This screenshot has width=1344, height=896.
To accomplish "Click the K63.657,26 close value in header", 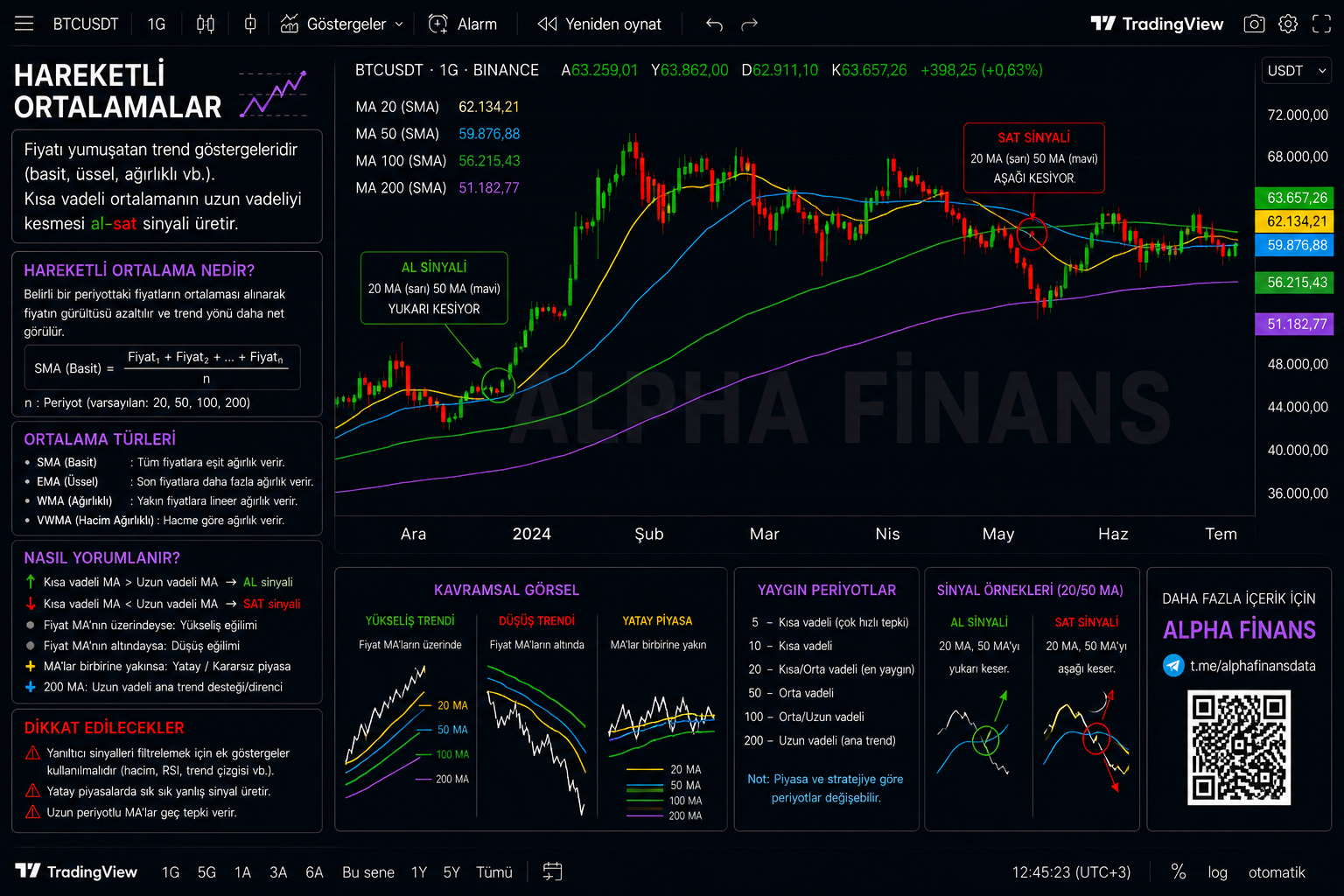I will [x=869, y=70].
